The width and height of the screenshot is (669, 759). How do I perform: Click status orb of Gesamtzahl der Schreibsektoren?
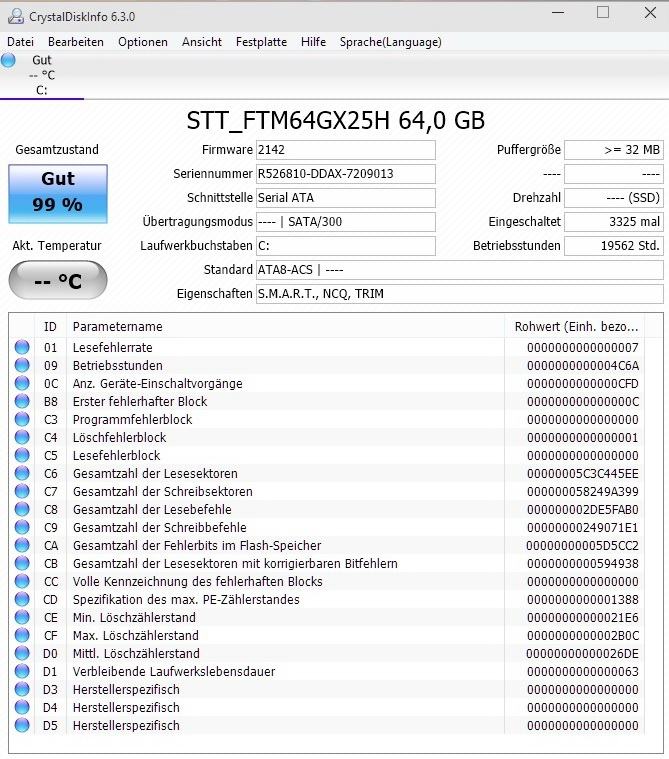22,491
